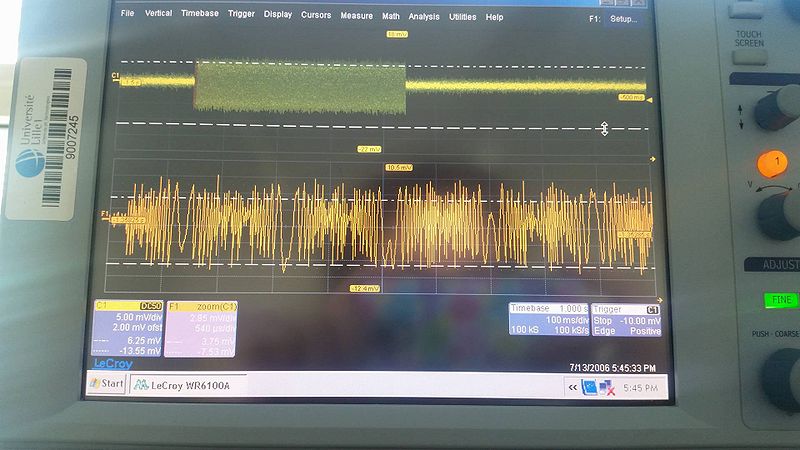Open the Measure menu
The height and width of the screenshot is (450, 800).
(356, 15)
